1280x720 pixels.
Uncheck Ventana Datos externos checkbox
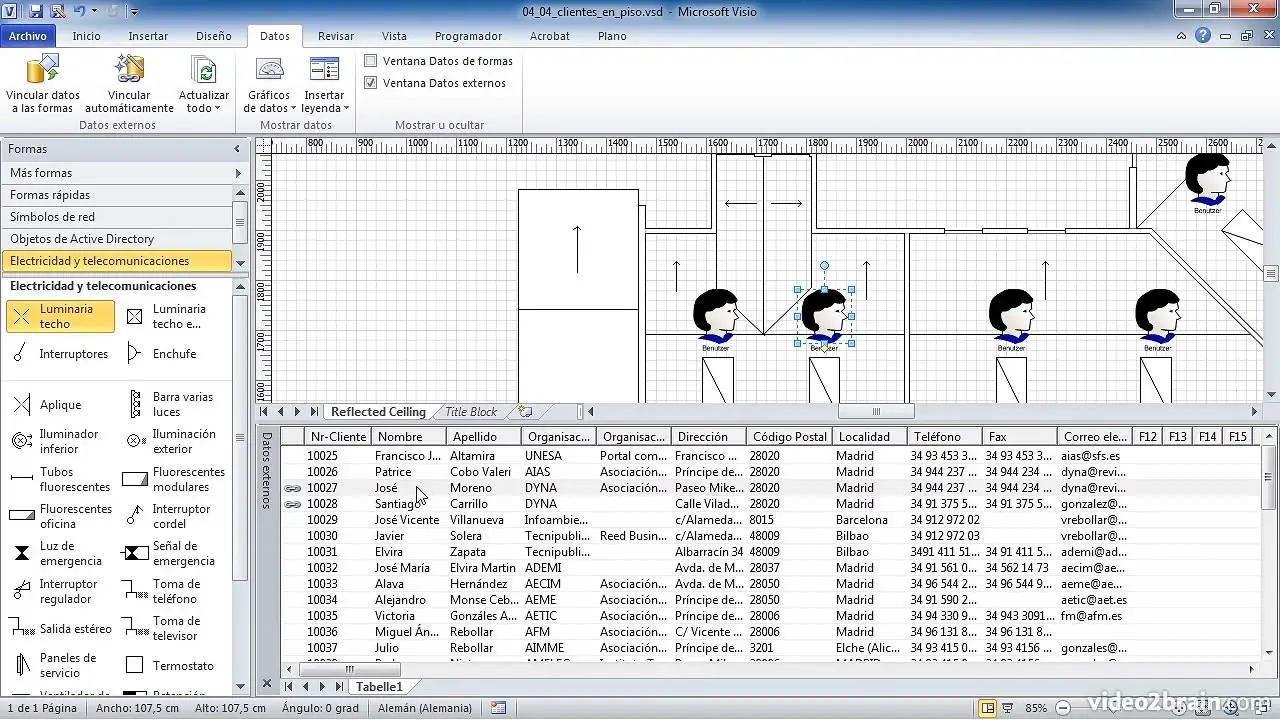371,83
